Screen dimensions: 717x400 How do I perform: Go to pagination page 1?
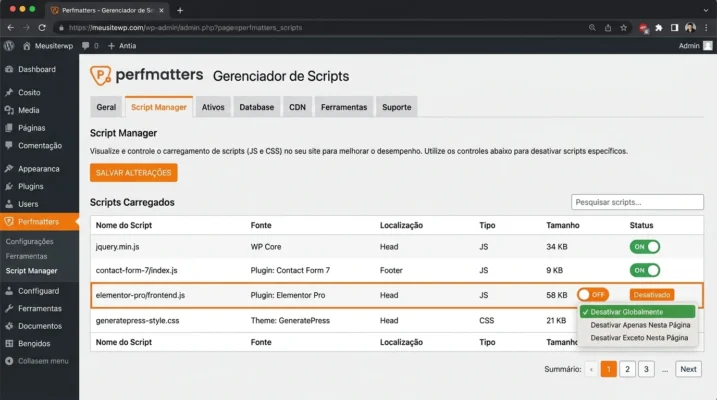609,369
